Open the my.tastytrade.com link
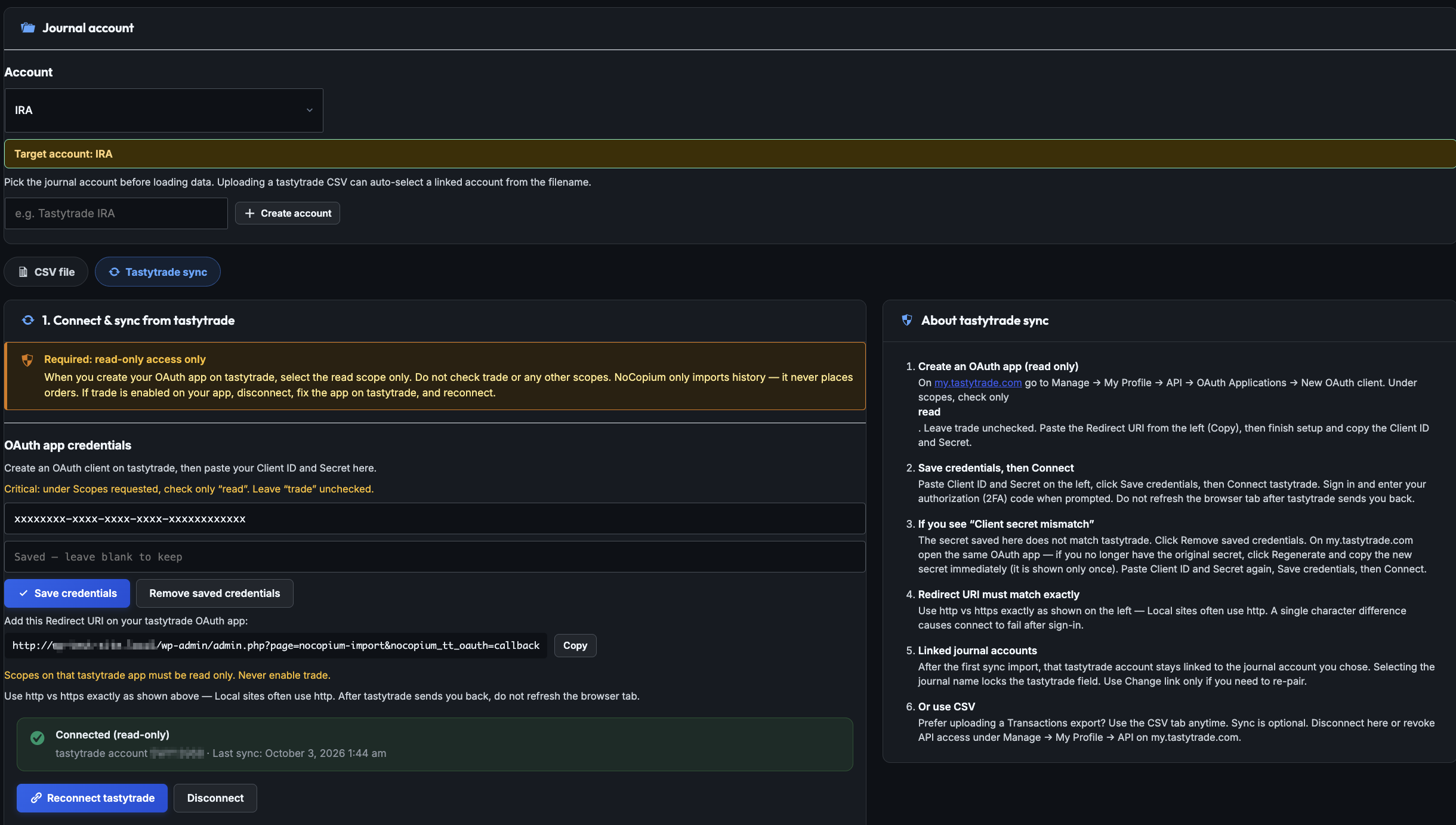The width and height of the screenshot is (1456, 825). pos(977,383)
